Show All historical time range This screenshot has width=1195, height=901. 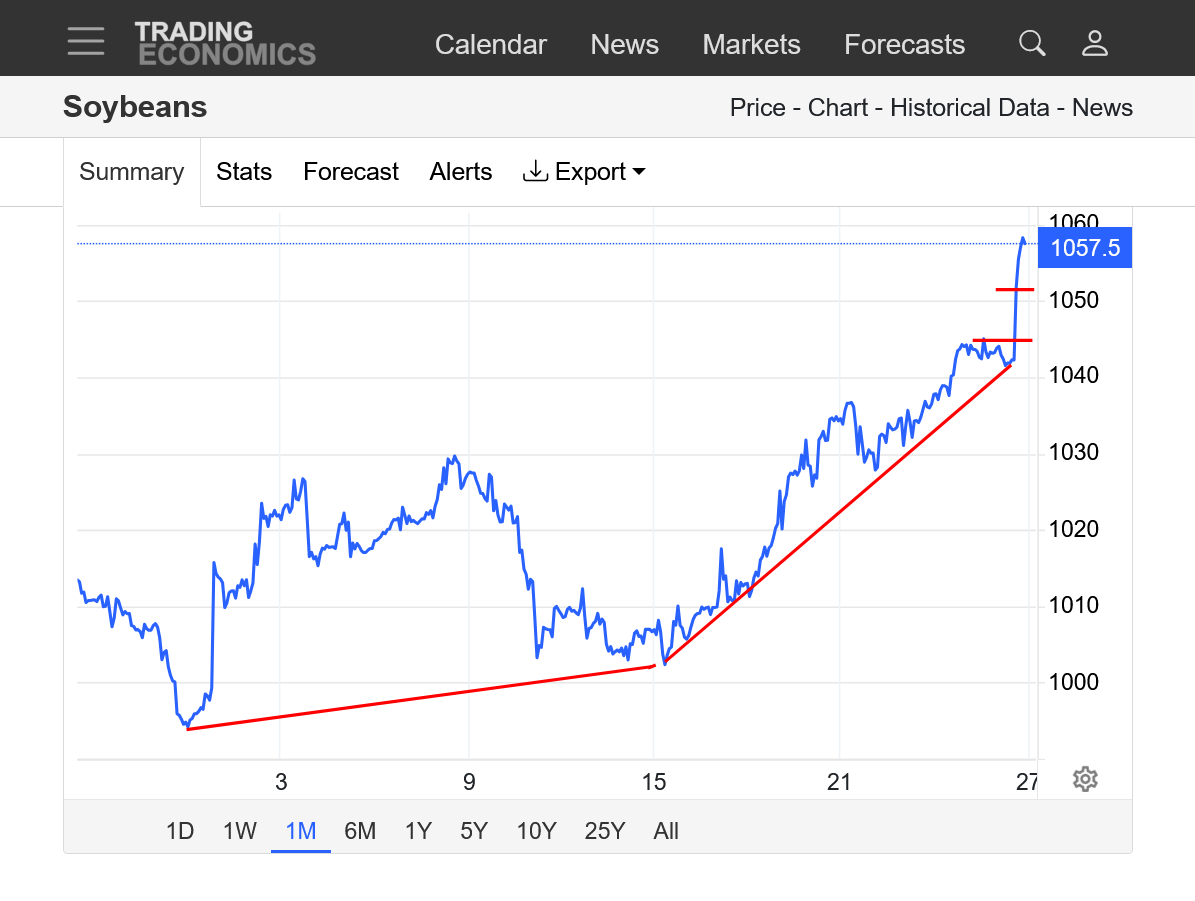[666, 831]
